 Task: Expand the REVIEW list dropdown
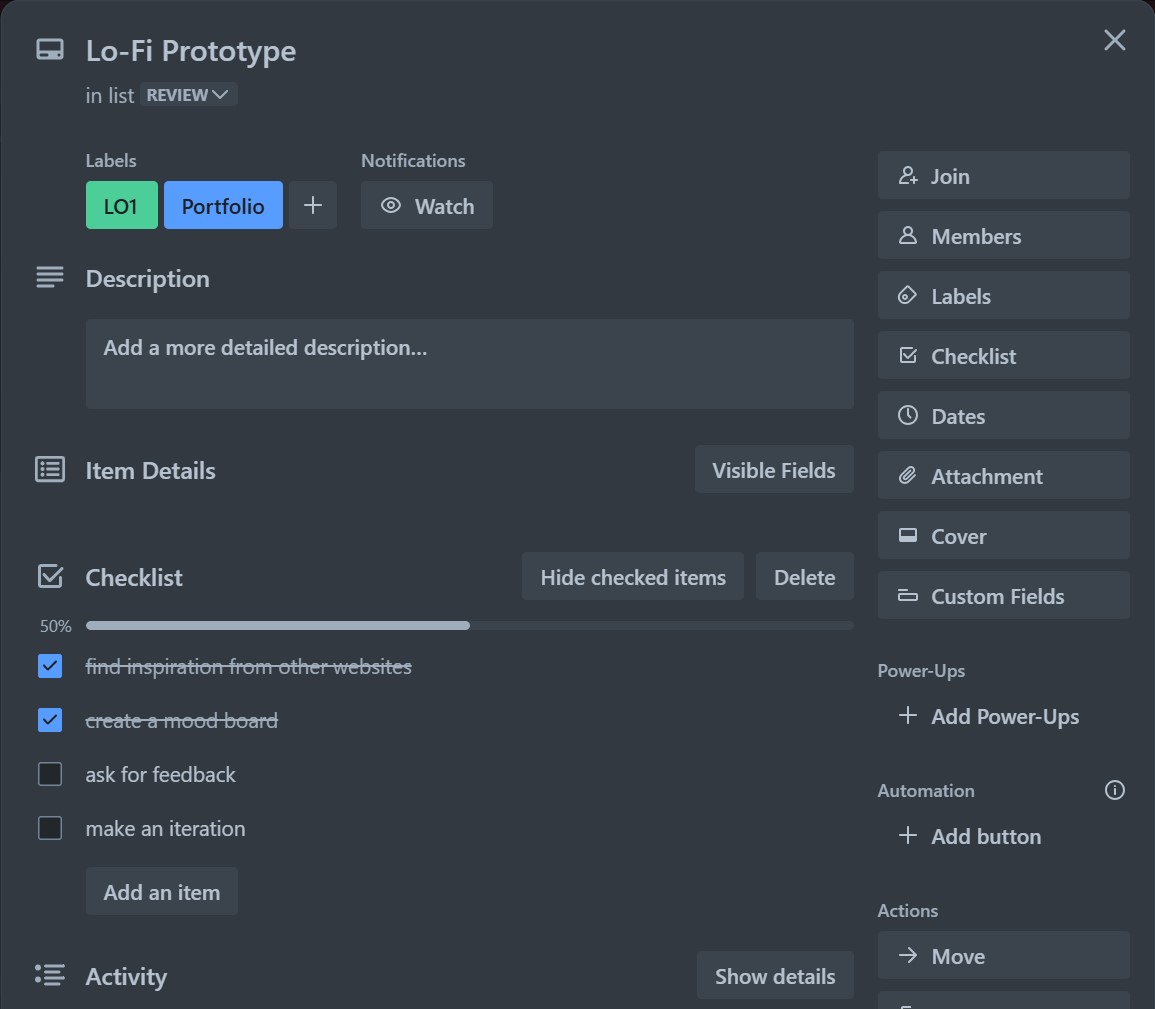click(x=188, y=95)
